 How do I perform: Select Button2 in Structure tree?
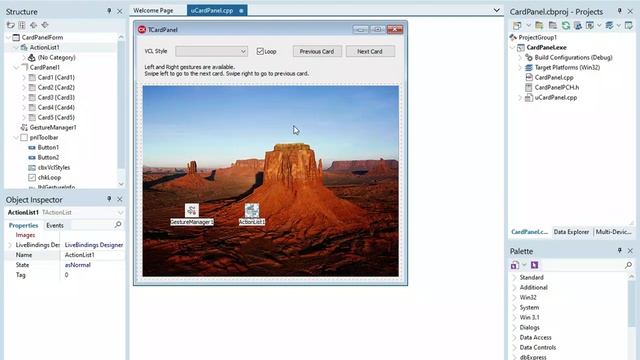coord(48,158)
